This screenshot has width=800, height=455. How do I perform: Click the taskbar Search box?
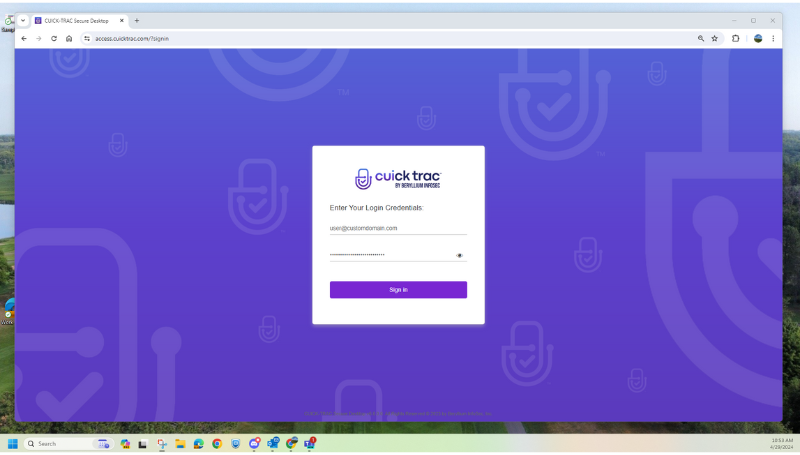point(68,444)
